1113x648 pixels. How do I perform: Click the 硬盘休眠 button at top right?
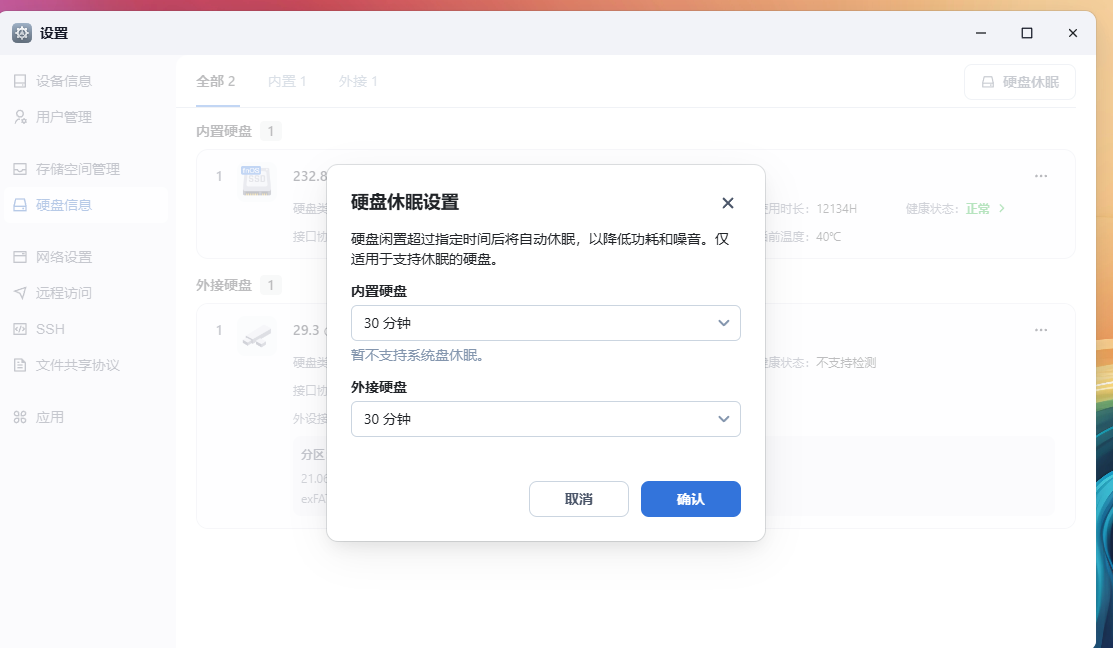point(1019,82)
